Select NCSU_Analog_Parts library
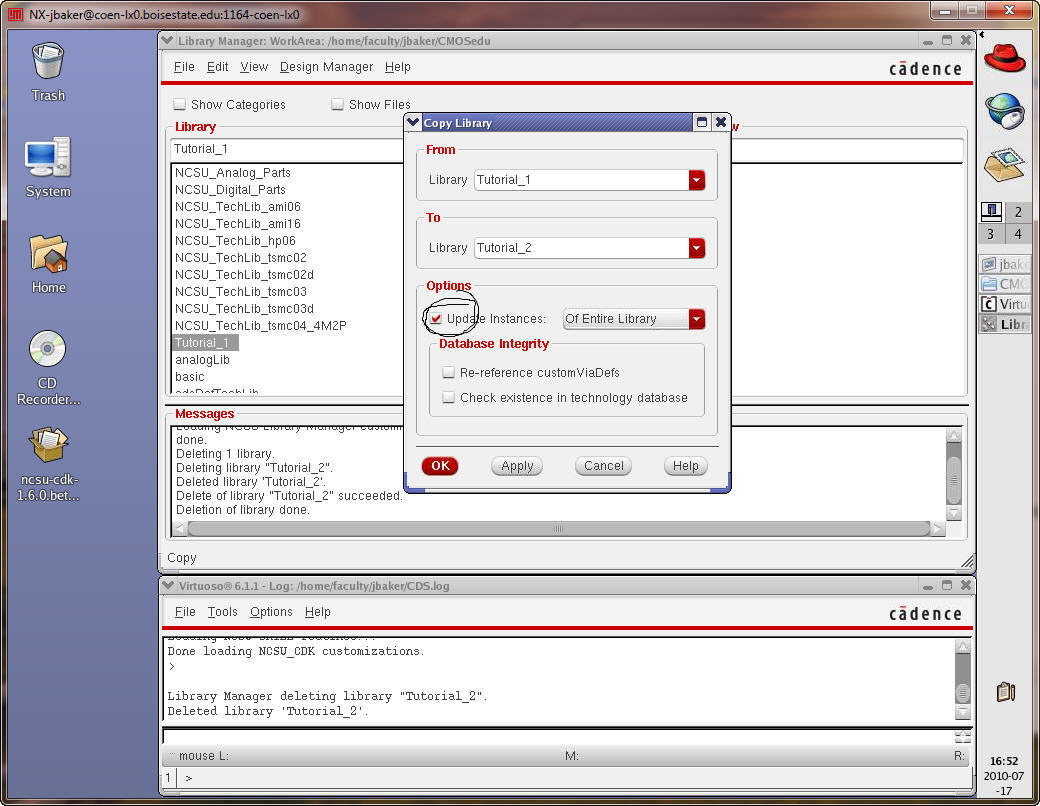 [233, 172]
